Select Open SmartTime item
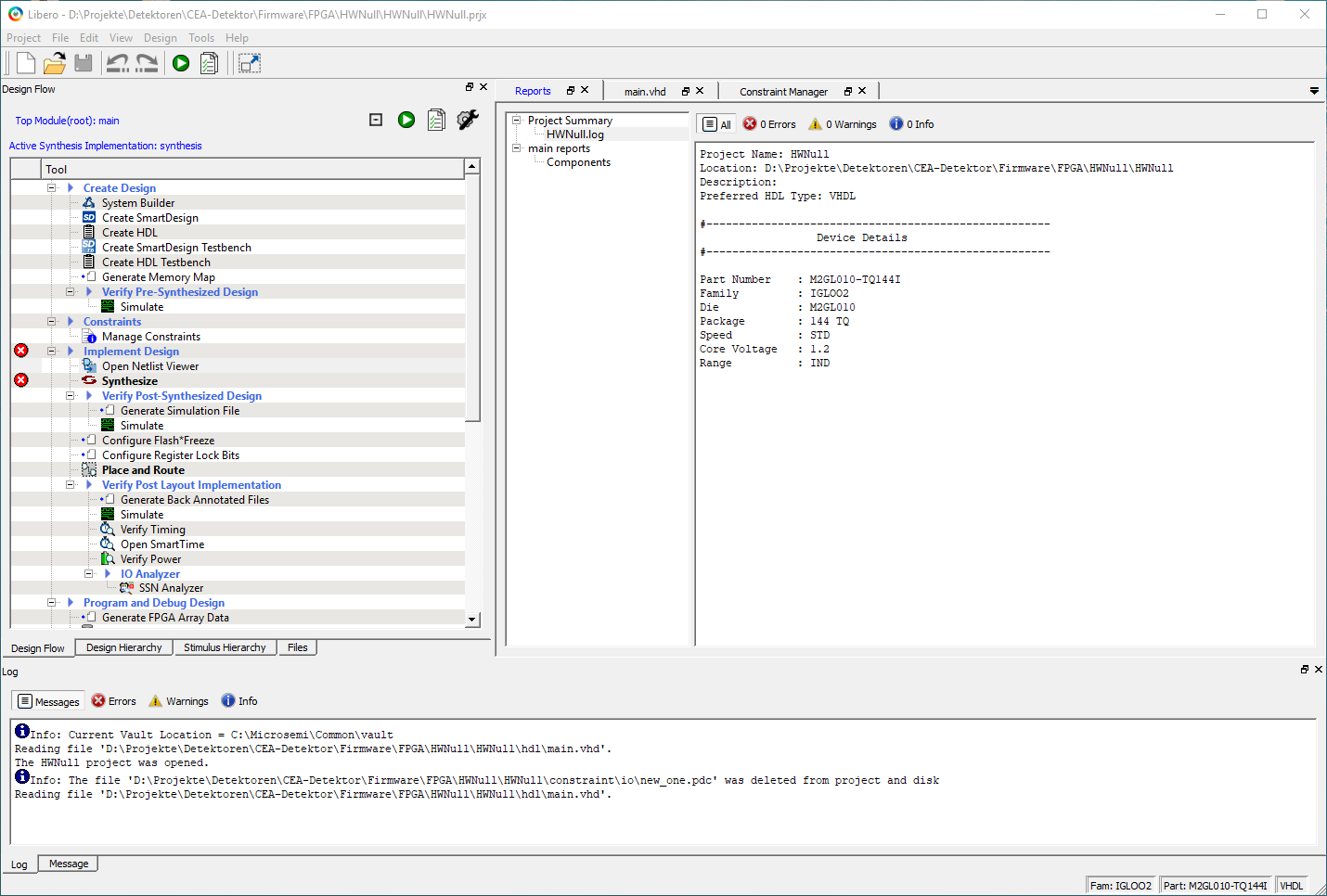 162,544
